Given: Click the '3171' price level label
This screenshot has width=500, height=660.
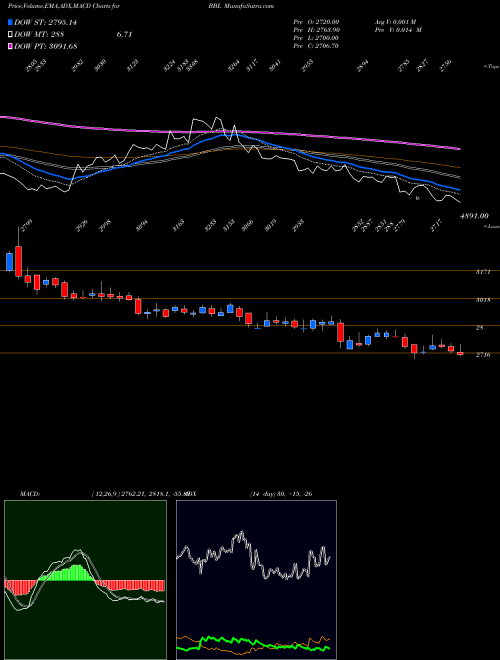Looking at the screenshot, I should coord(483,272).
